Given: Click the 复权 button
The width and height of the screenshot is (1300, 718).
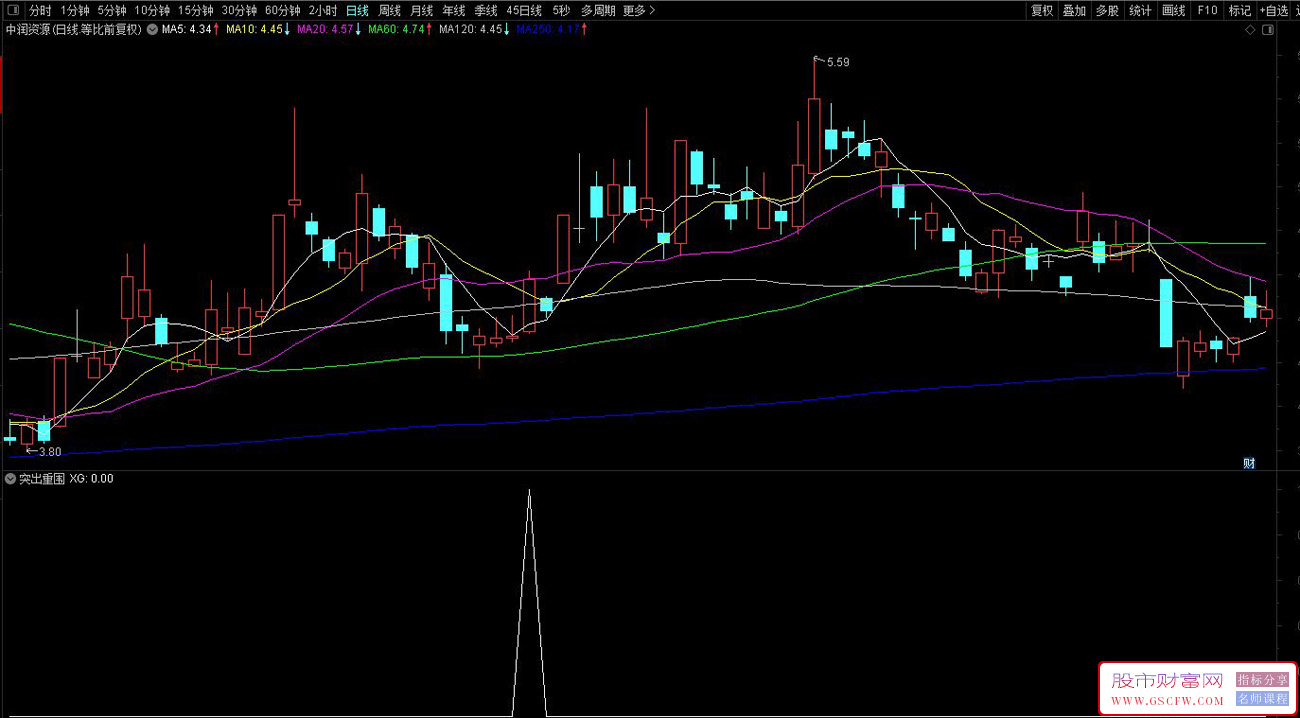Looking at the screenshot, I should [1043, 10].
